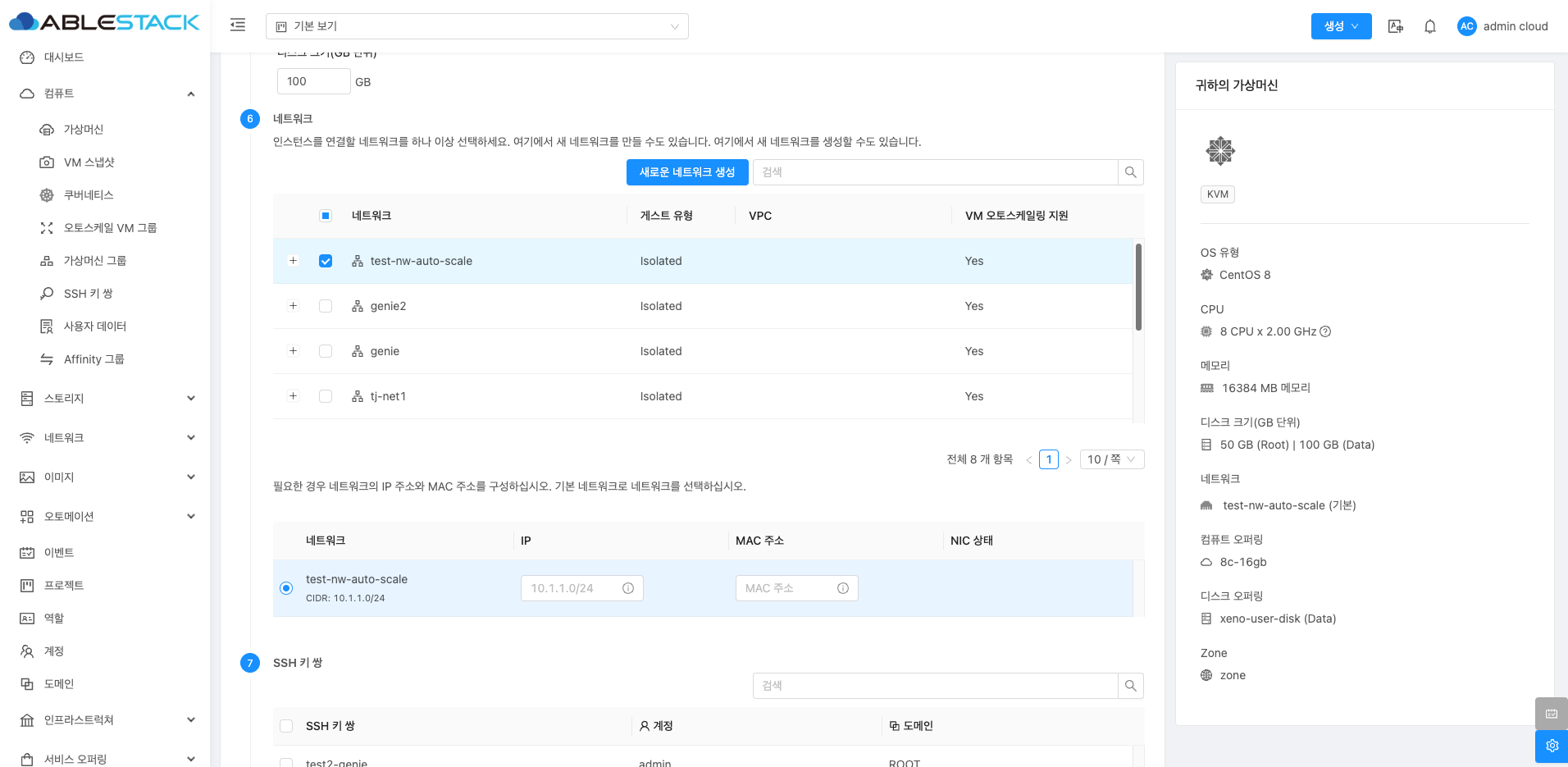This screenshot has height=767, width=1568.
Task: Click the disk size input field
Action: pyautogui.click(x=313, y=81)
